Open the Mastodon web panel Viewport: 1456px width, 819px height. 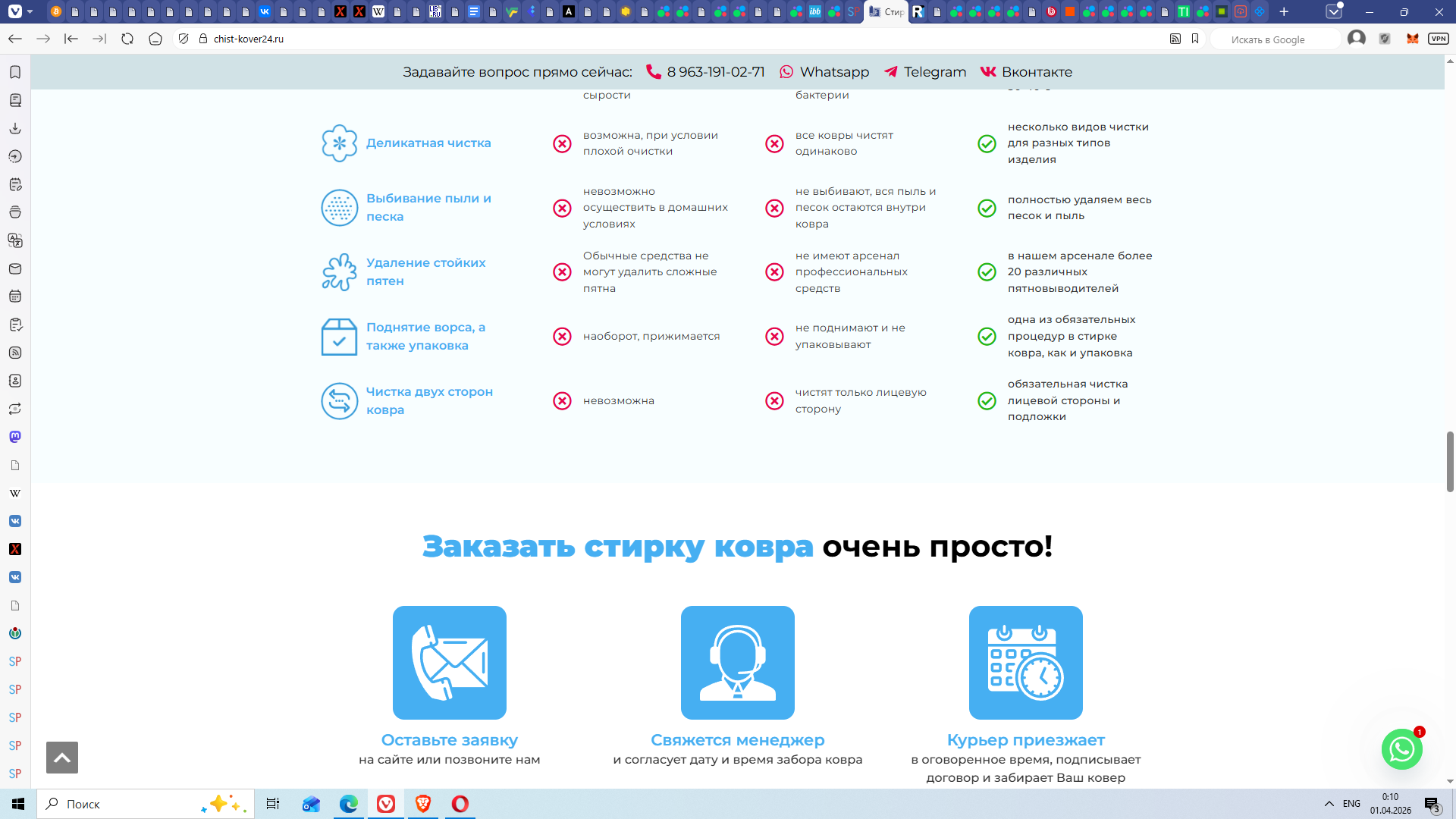pos(15,437)
